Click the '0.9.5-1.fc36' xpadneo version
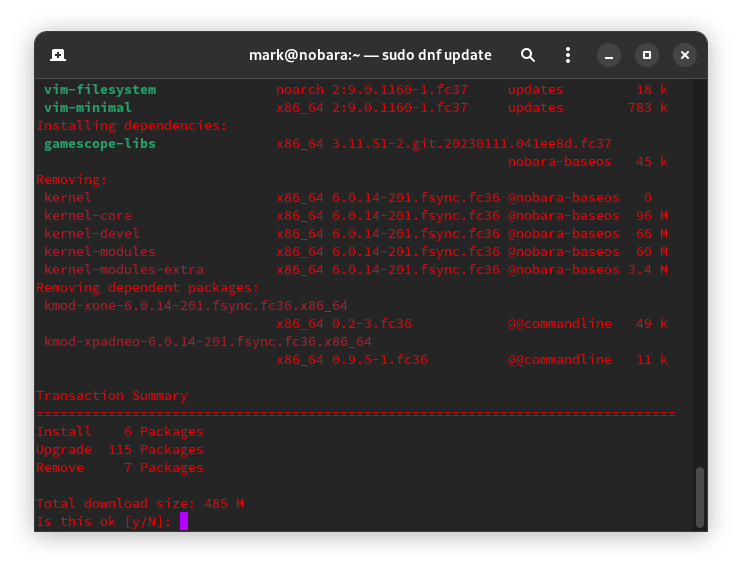This screenshot has width=742, height=569. 380,359
